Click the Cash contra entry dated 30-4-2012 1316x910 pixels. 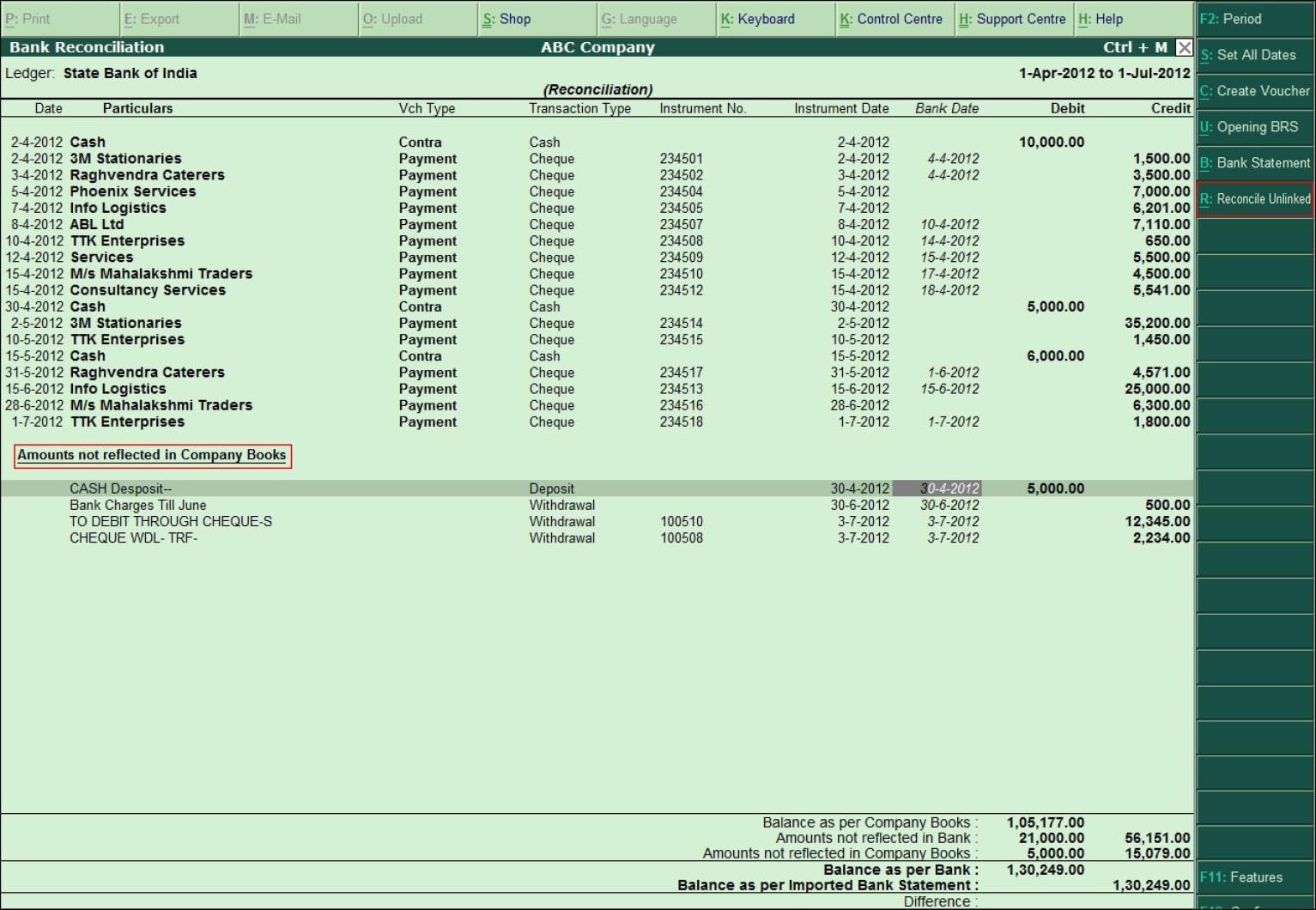(x=597, y=306)
